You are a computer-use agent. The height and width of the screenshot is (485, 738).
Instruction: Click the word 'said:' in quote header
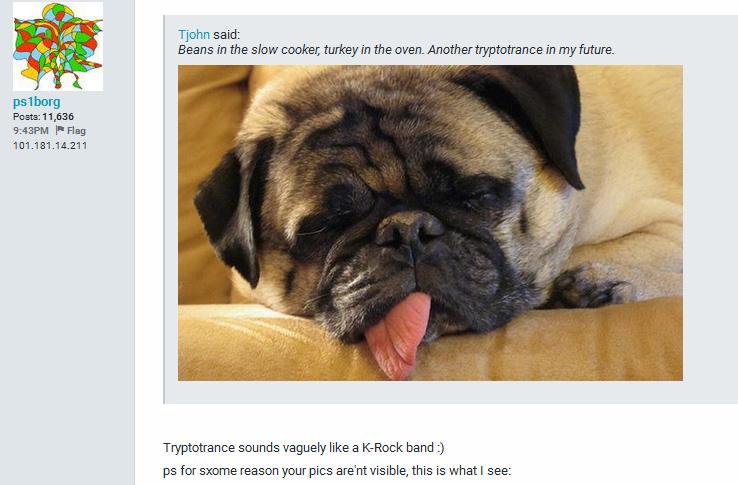[x=226, y=34]
